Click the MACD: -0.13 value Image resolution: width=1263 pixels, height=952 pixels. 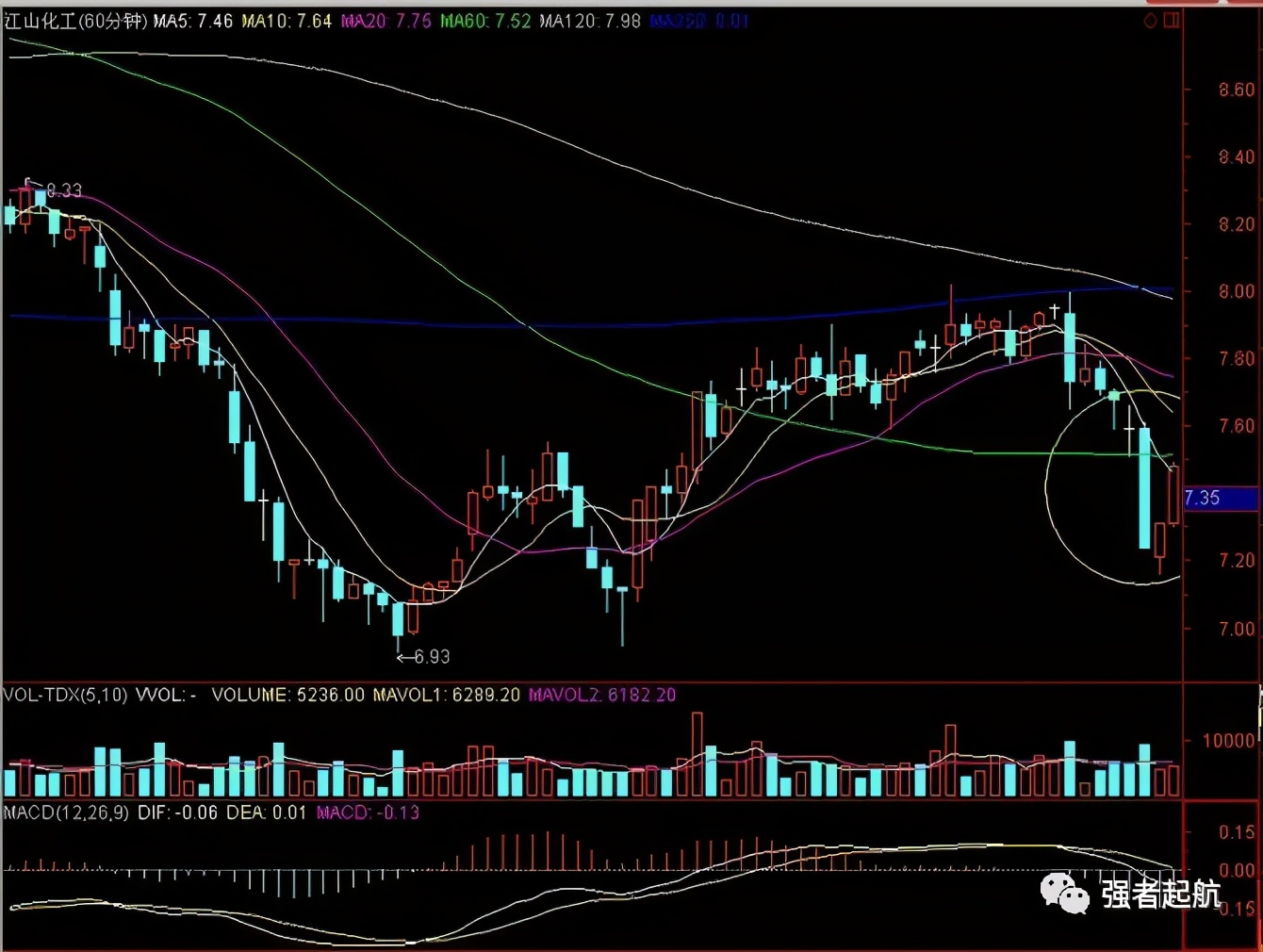click(x=368, y=812)
